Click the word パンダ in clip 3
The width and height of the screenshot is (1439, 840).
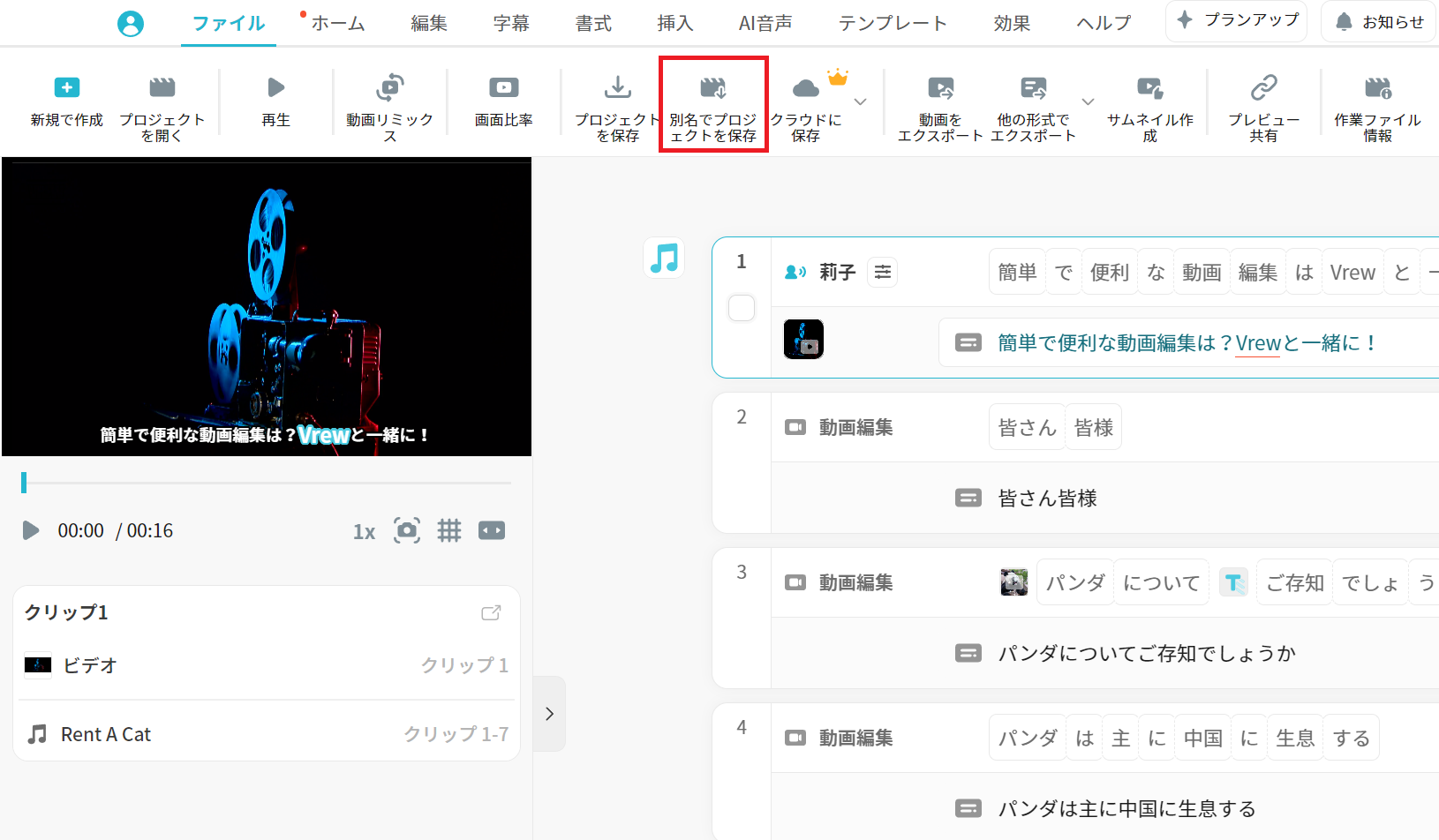coord(1075,582)
